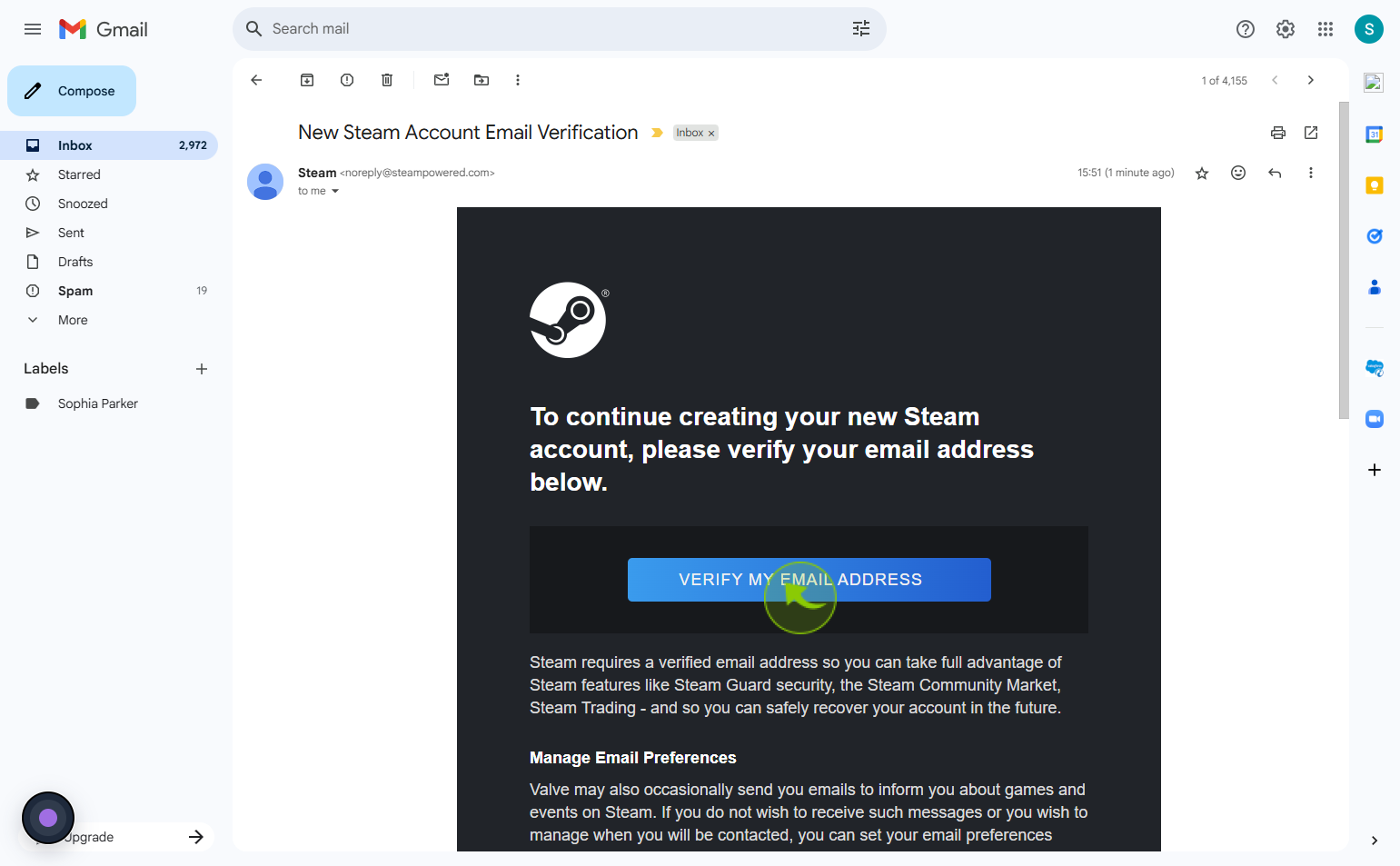1400x866 pixels.
Task: Get add-ons plus icon
Action: pyautogui.click(x=1375, y=470)
